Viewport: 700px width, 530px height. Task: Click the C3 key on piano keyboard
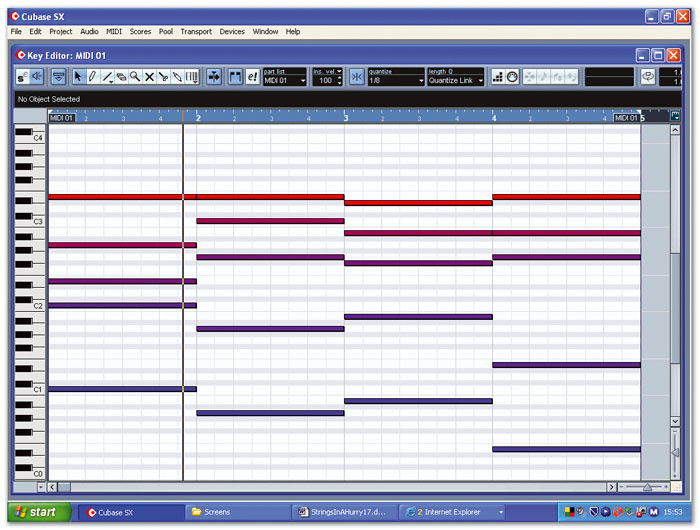30,221
